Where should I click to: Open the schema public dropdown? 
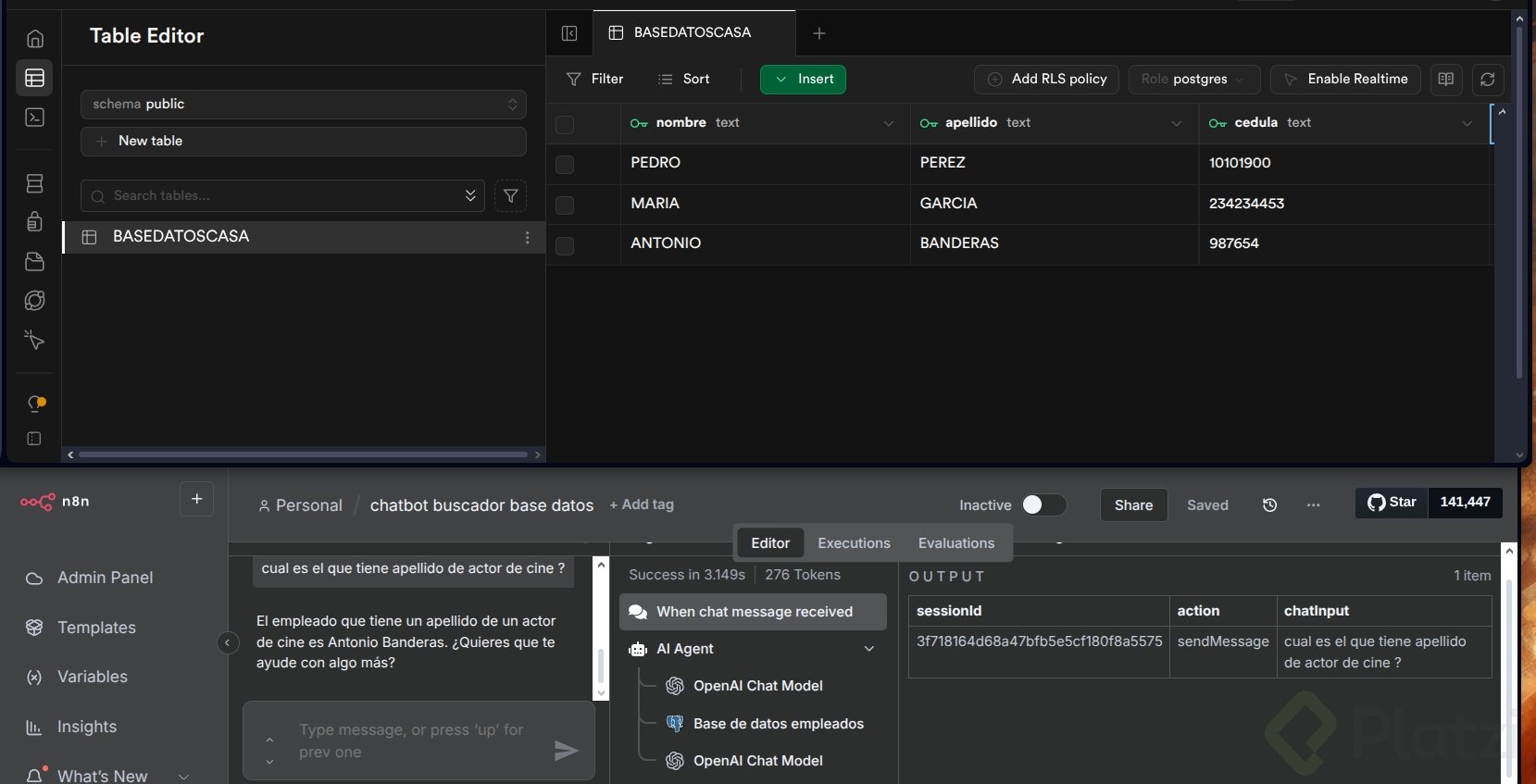click(x=304, y=105)
